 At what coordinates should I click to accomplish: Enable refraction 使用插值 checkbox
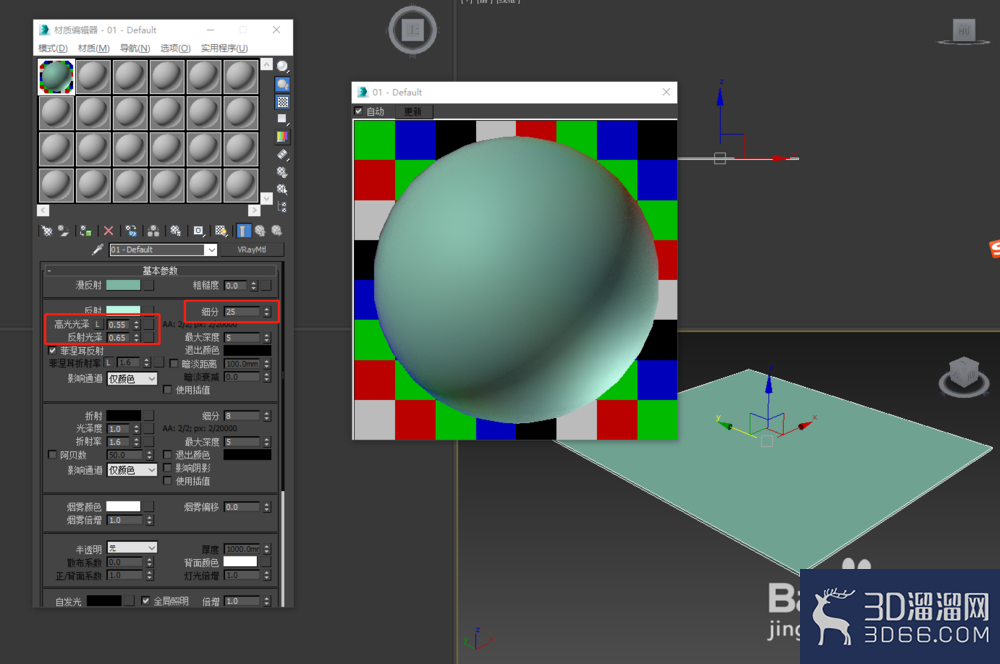click(167, 481)
